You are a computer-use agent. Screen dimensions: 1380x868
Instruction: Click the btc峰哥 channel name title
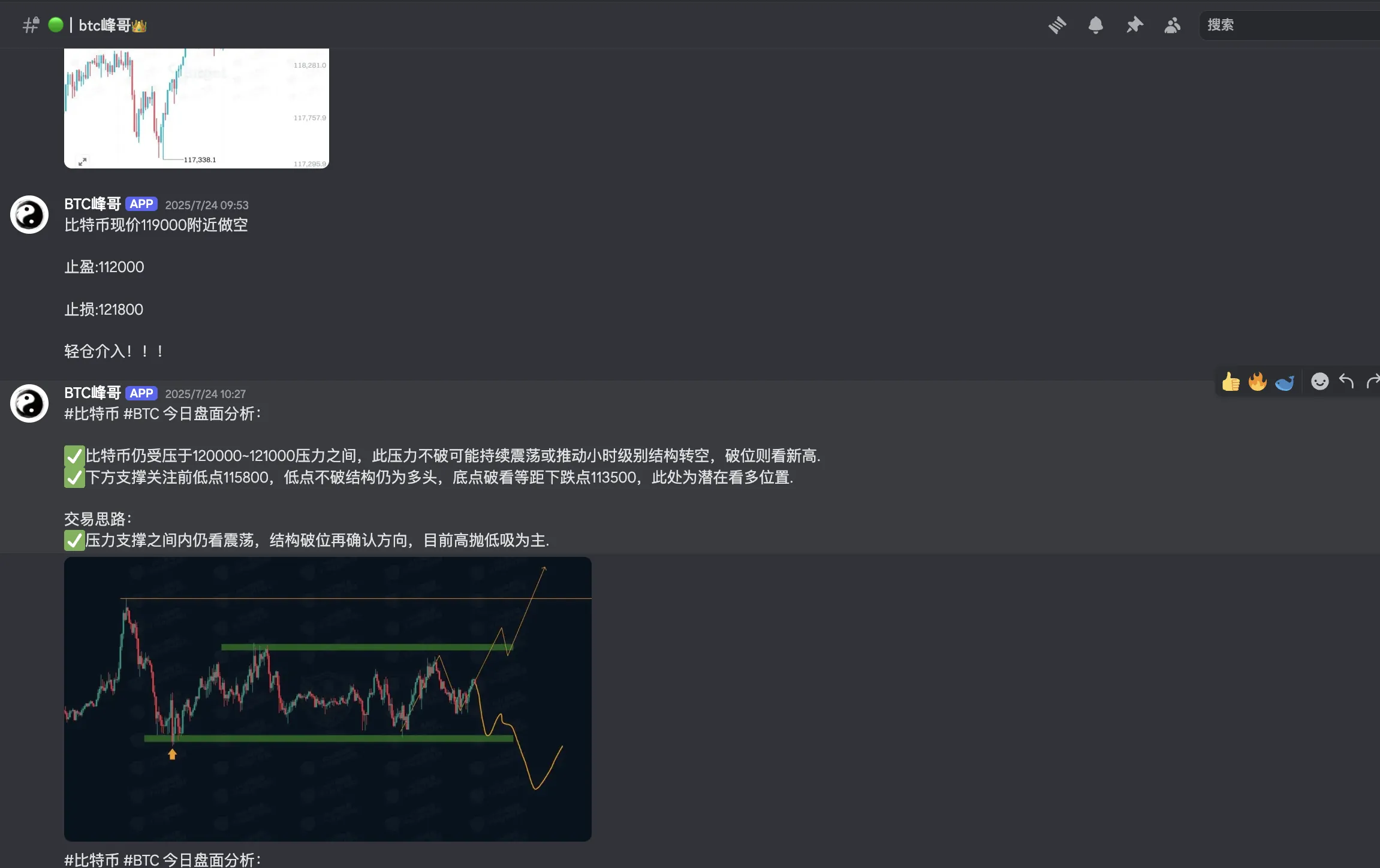[105, 25]
